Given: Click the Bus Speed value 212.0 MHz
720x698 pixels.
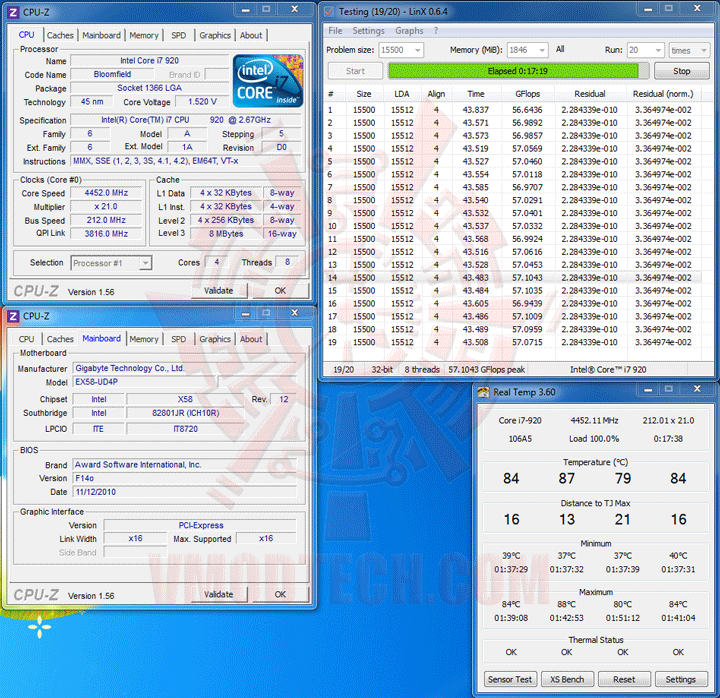Looking at the screenshot, I should (106, 220).
